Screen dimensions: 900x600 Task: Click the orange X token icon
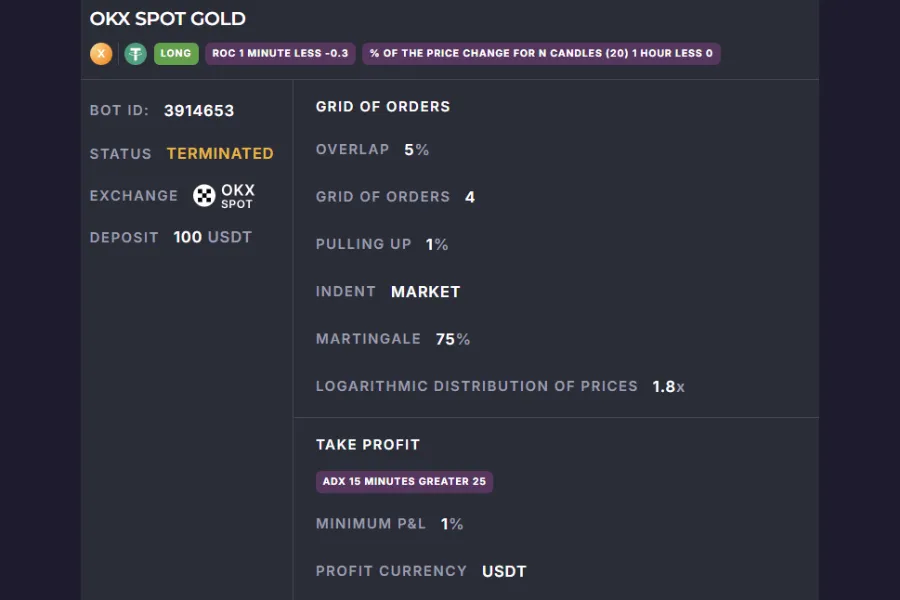pos(101,53)
